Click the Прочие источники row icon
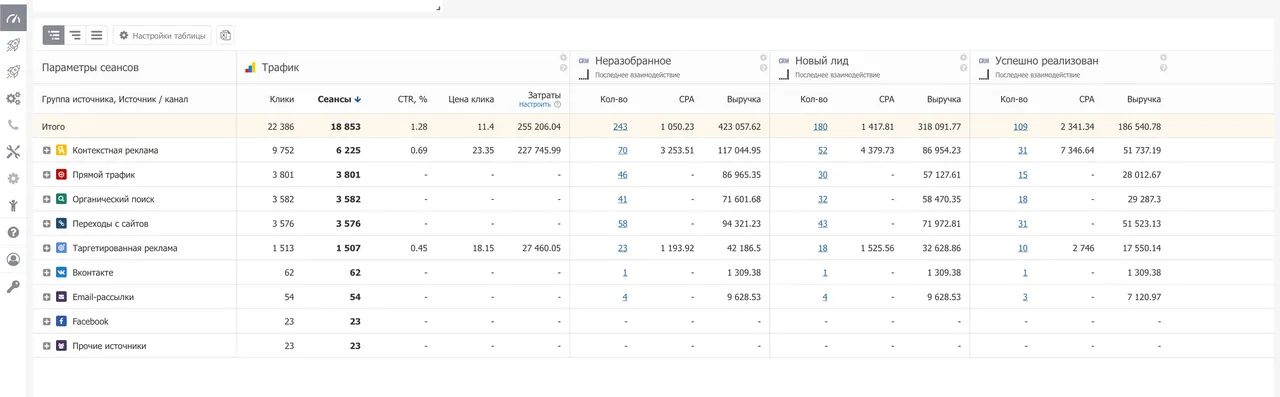 pos(62,346)
